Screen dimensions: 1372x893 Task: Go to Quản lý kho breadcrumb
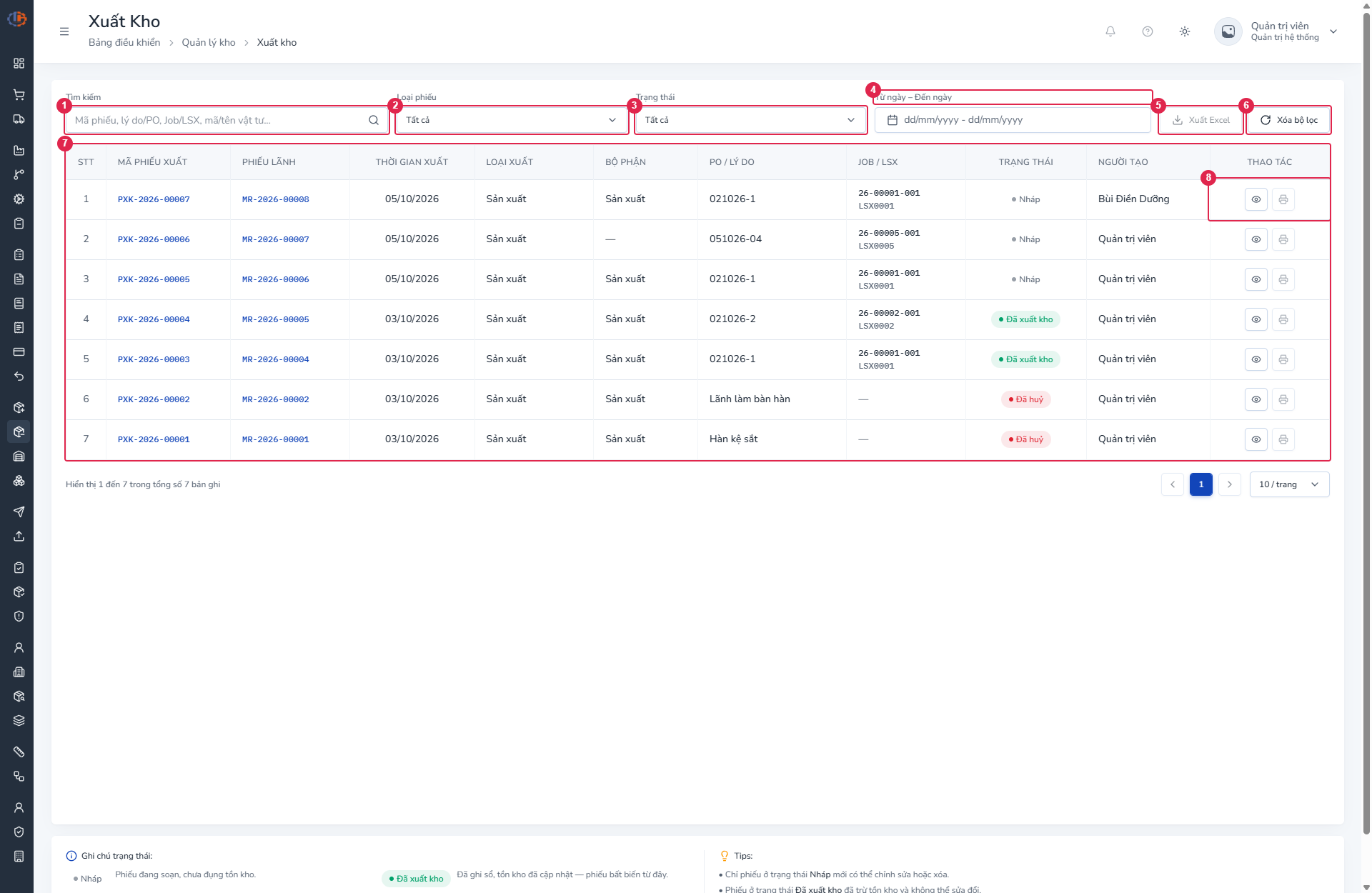pos(209,43)
